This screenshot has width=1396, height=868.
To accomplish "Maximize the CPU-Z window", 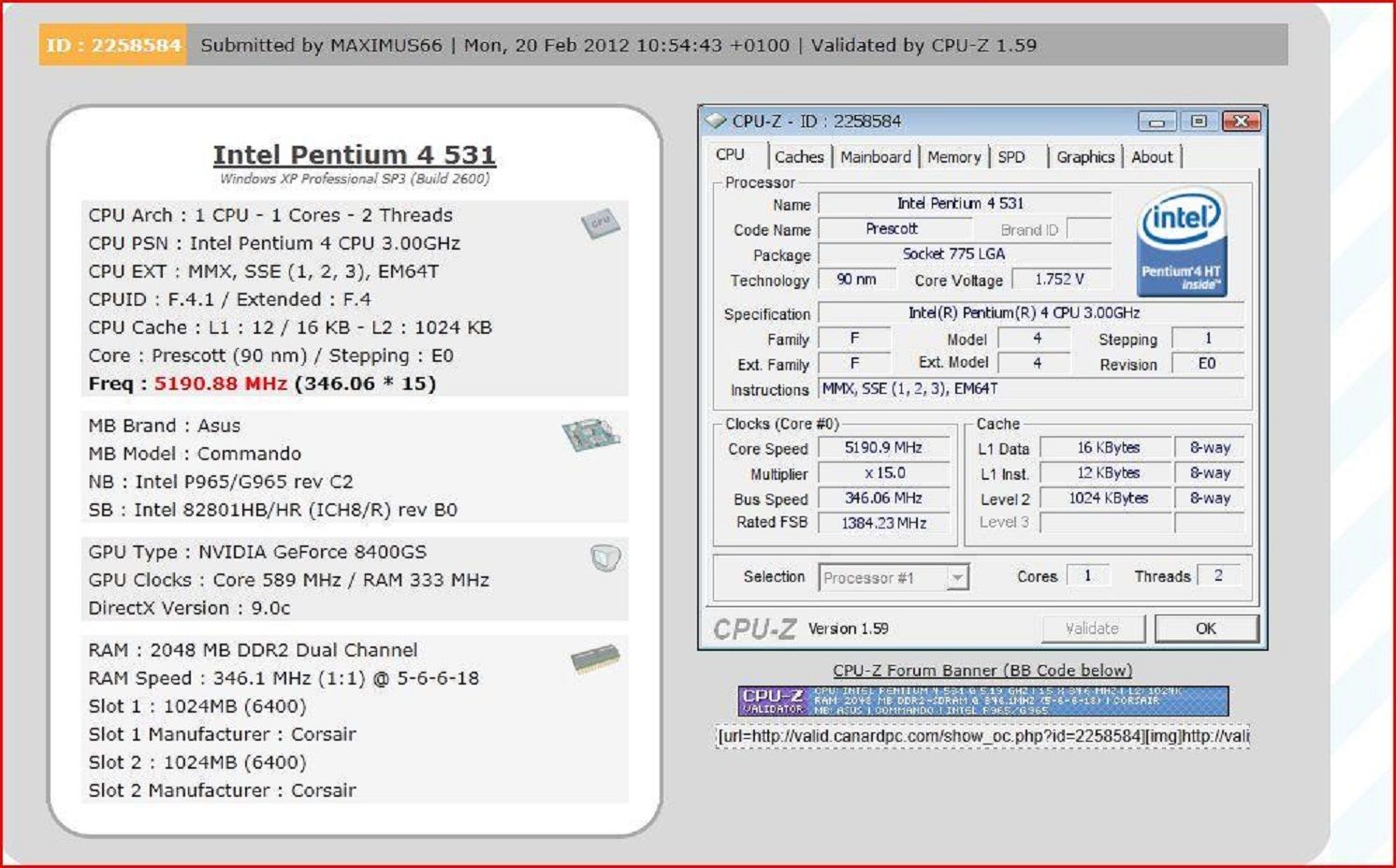I will (x=1199, y=122).
